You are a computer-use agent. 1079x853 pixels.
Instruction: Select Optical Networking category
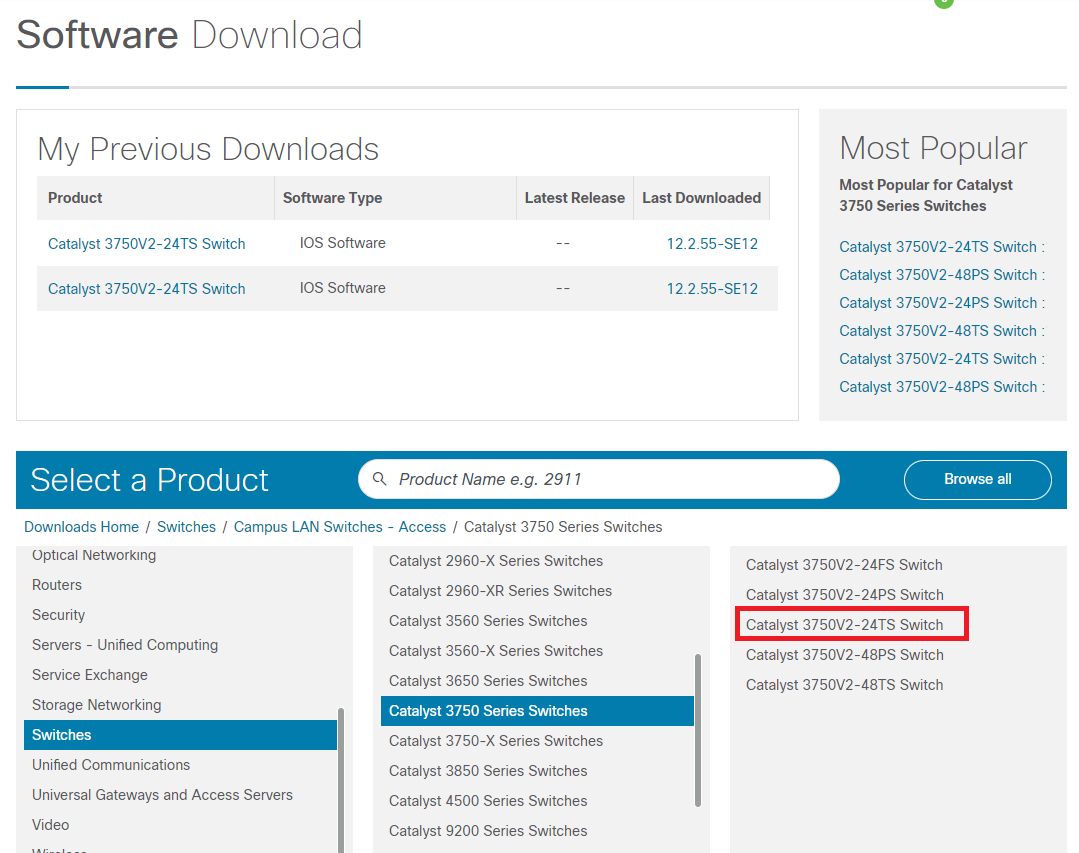[x=94, y=555]
